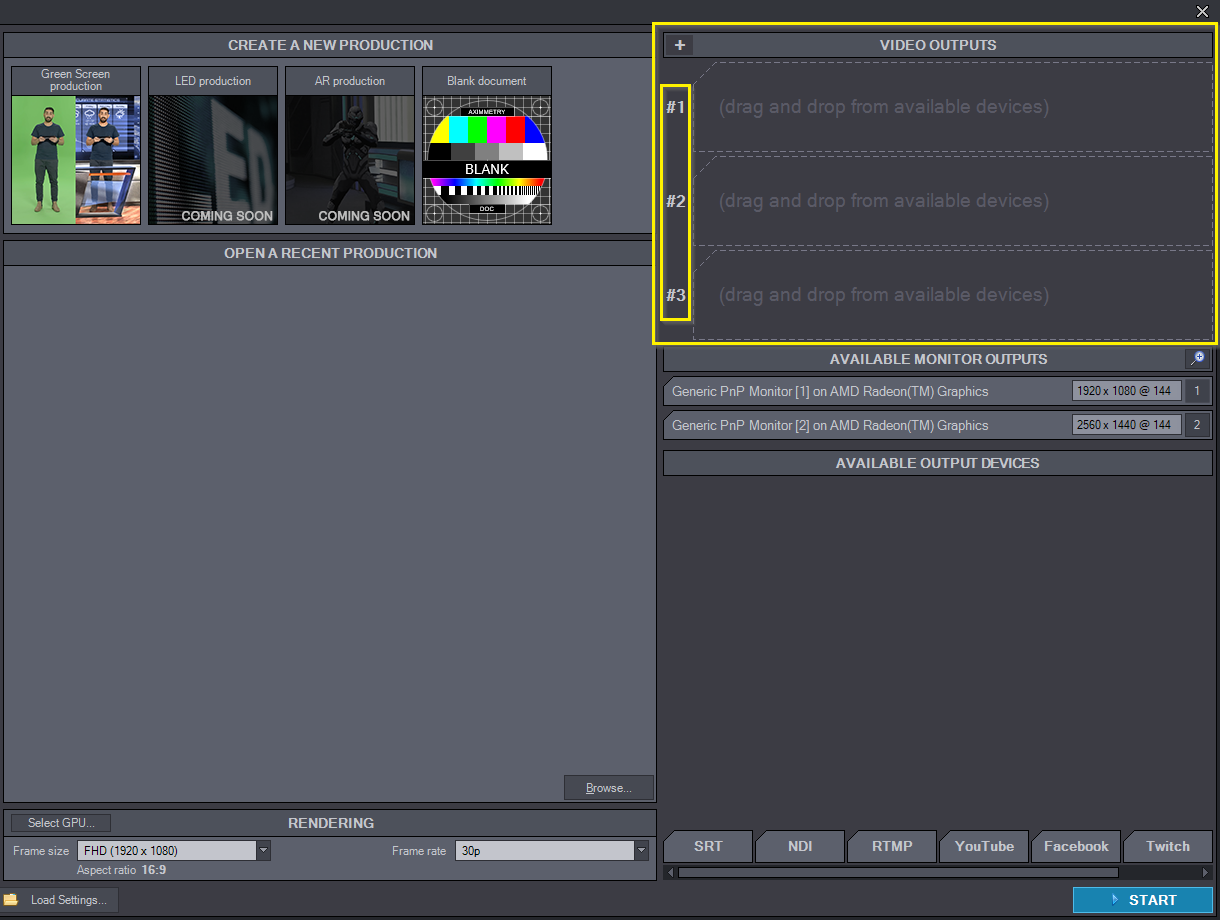This screenshot has height=920, width=1220.
Task: Click the Load Settings folder icon
Action: click(x=11, y=900)
